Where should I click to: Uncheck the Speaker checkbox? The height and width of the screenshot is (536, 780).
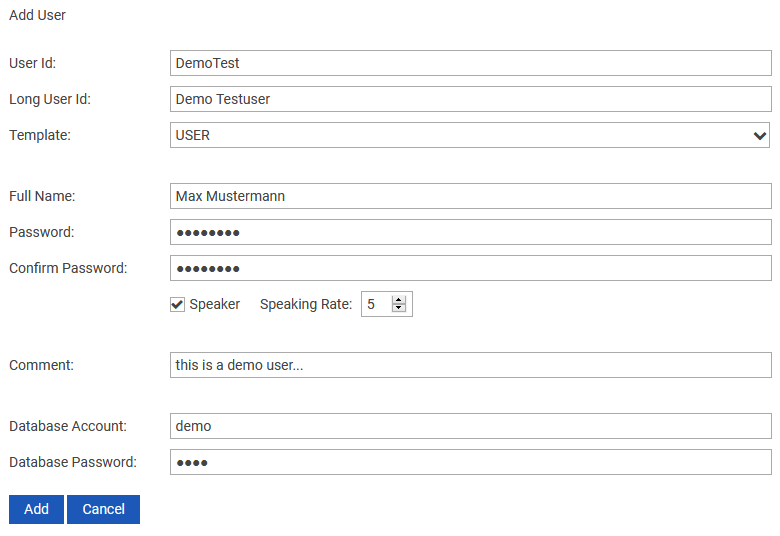pos(177,304)
